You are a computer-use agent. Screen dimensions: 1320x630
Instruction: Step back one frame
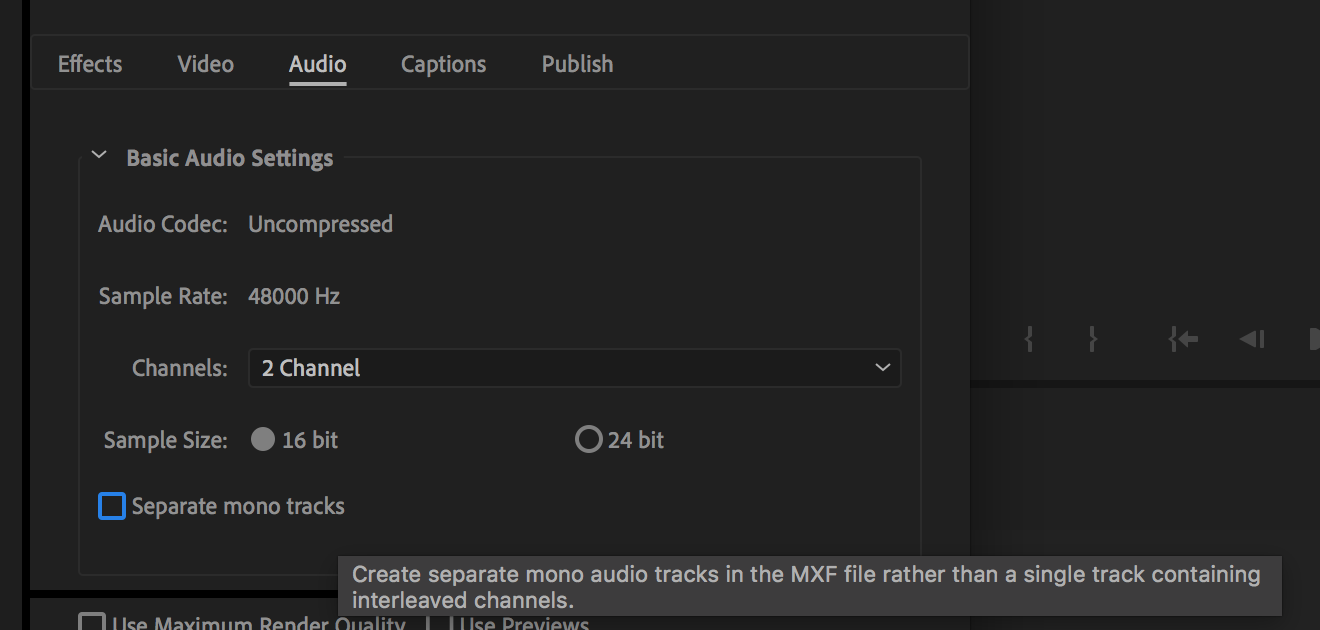(x=1250, y=339)
